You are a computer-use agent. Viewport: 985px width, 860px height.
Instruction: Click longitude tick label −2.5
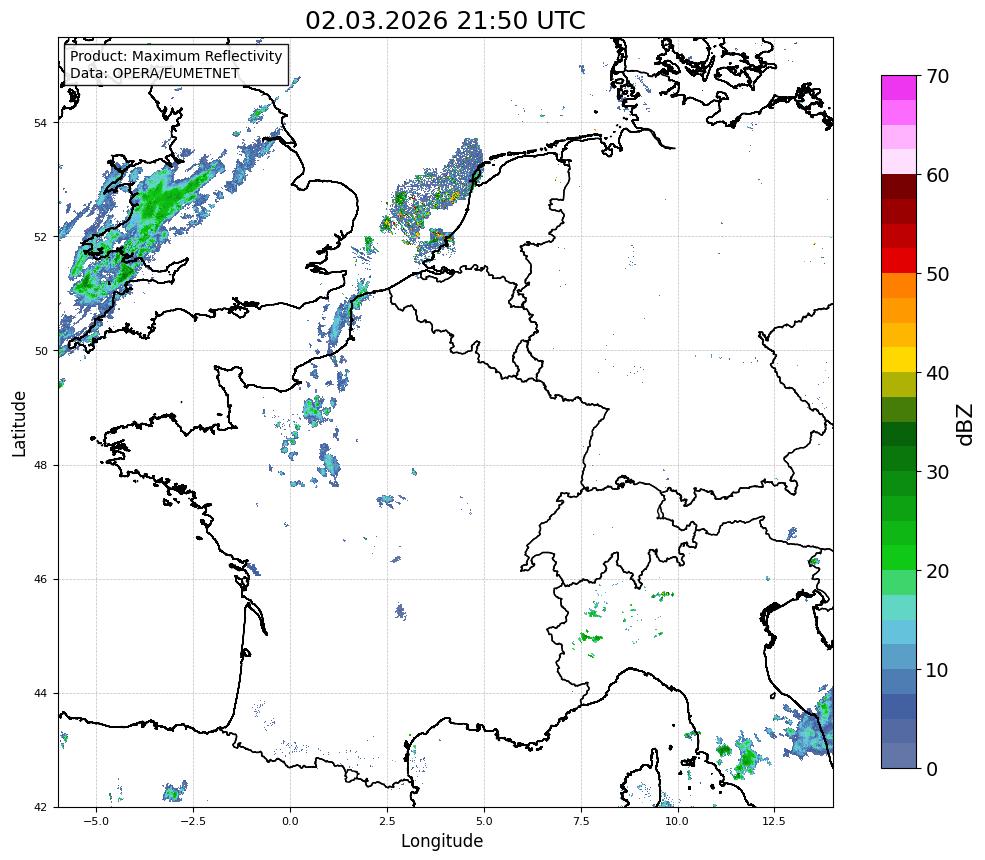[193, 821]
